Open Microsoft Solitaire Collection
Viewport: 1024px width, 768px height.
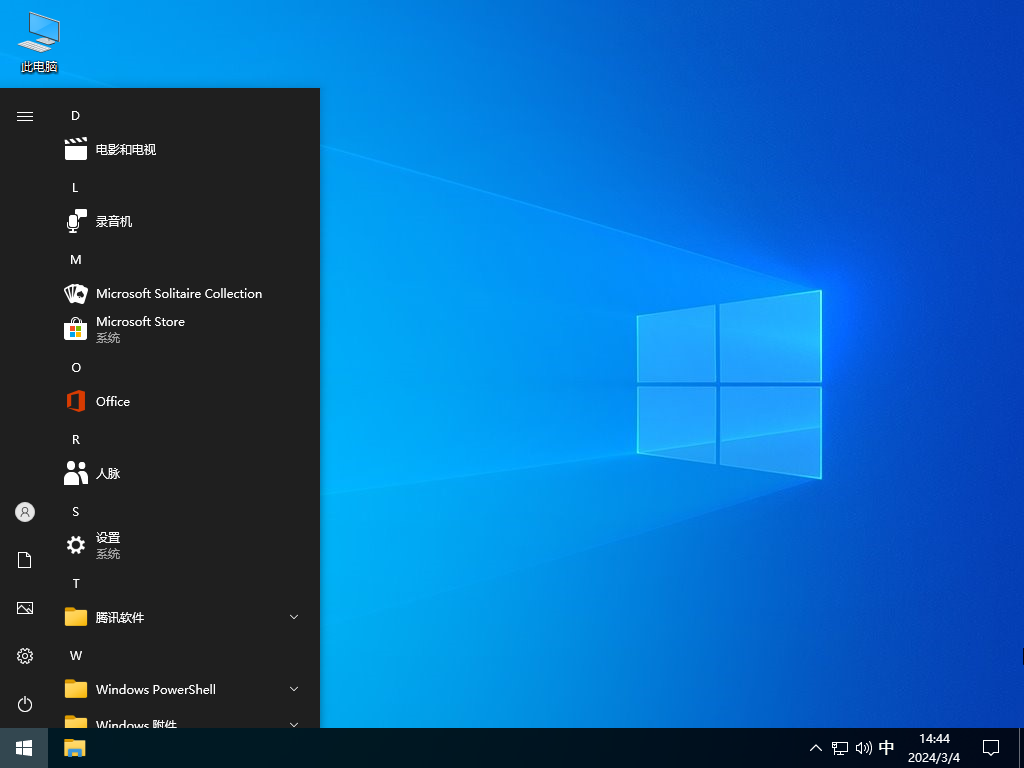178,294
